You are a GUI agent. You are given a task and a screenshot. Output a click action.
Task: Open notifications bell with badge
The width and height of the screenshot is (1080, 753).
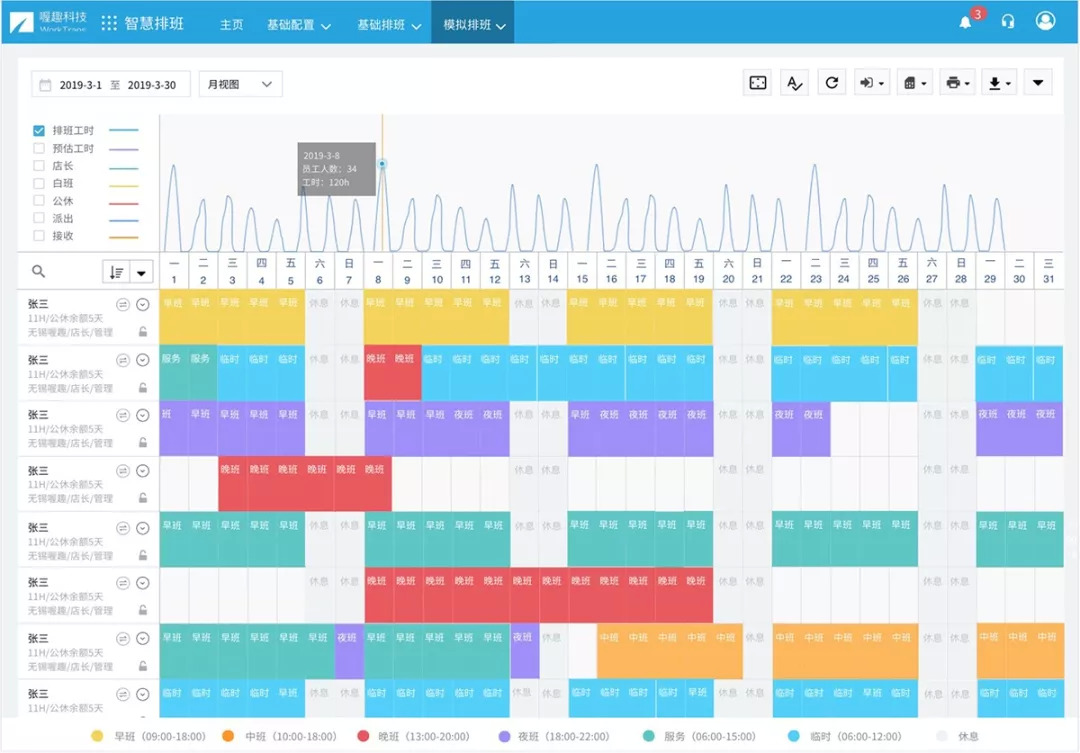pos(966,22)
